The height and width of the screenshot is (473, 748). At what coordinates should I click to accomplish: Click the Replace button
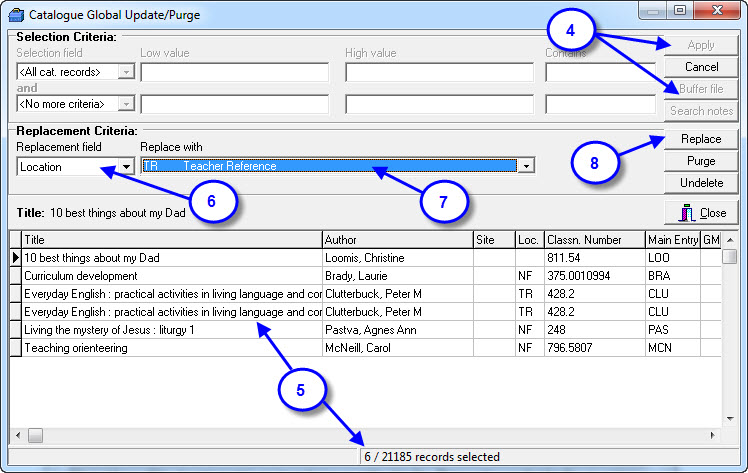701,139
